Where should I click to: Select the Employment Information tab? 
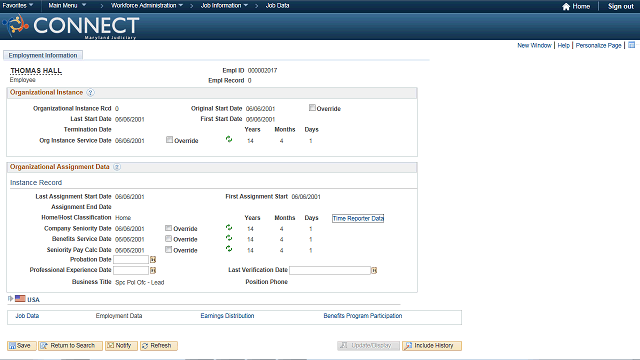[x=43, y=55]
